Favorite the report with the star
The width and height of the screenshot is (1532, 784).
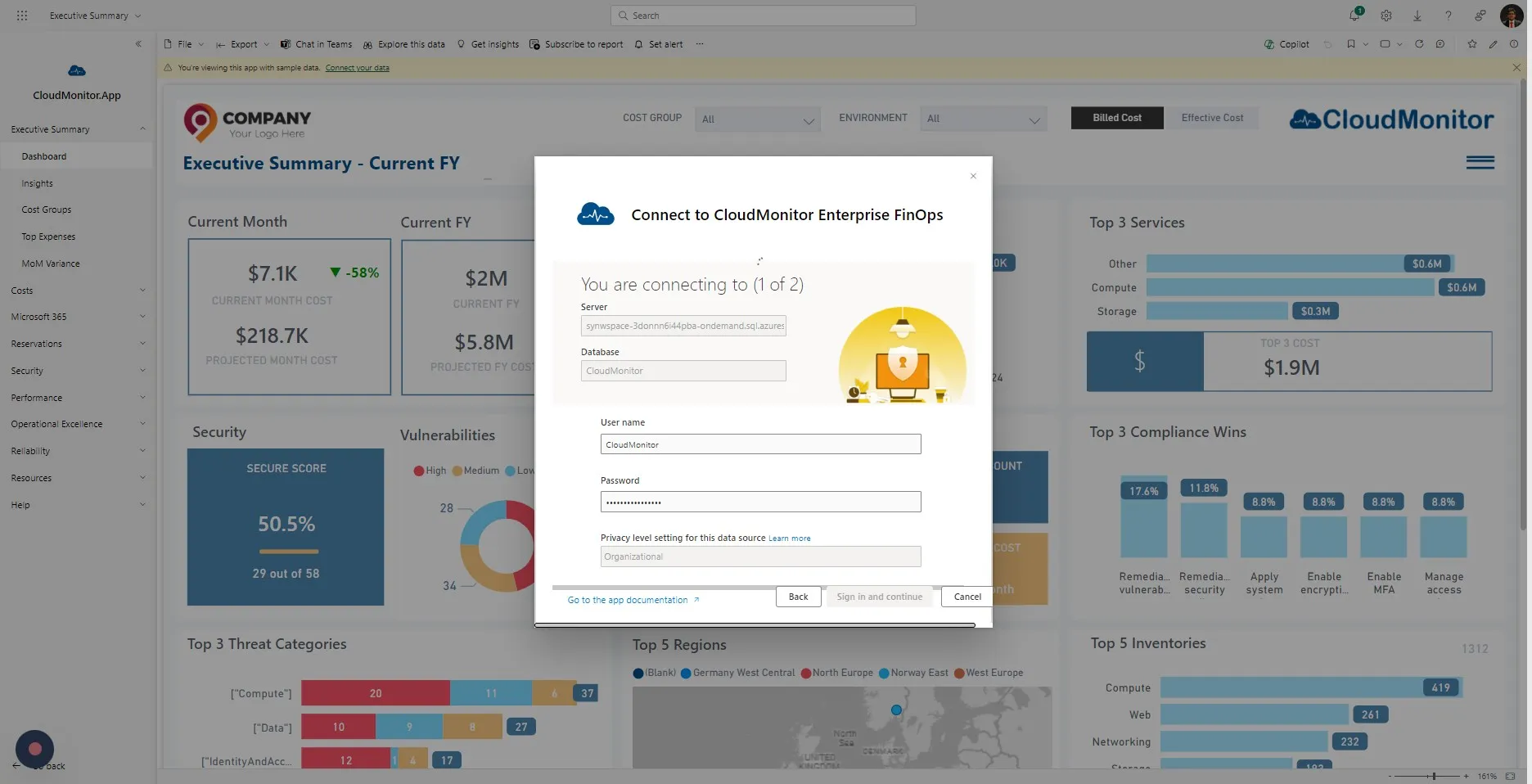click(x=1472, y=44)
